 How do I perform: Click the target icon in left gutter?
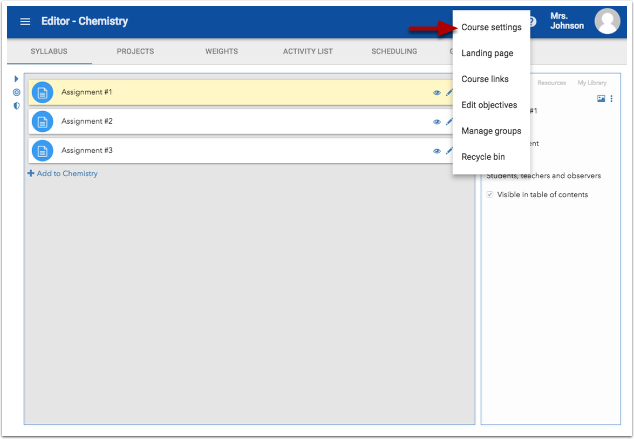tap(16, 92)
